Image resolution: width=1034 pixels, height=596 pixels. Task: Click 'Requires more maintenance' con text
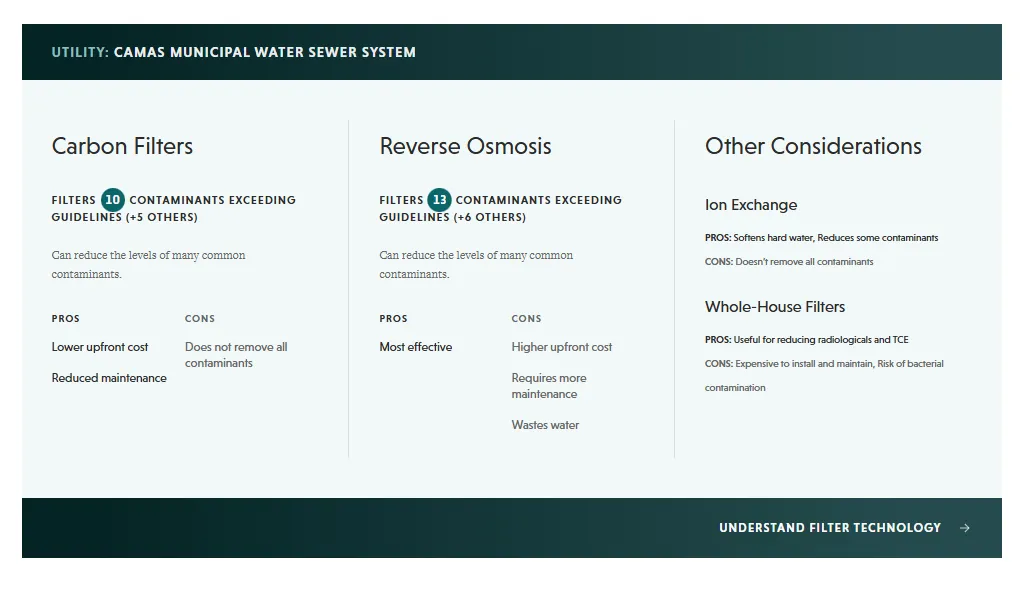(548, 386)
